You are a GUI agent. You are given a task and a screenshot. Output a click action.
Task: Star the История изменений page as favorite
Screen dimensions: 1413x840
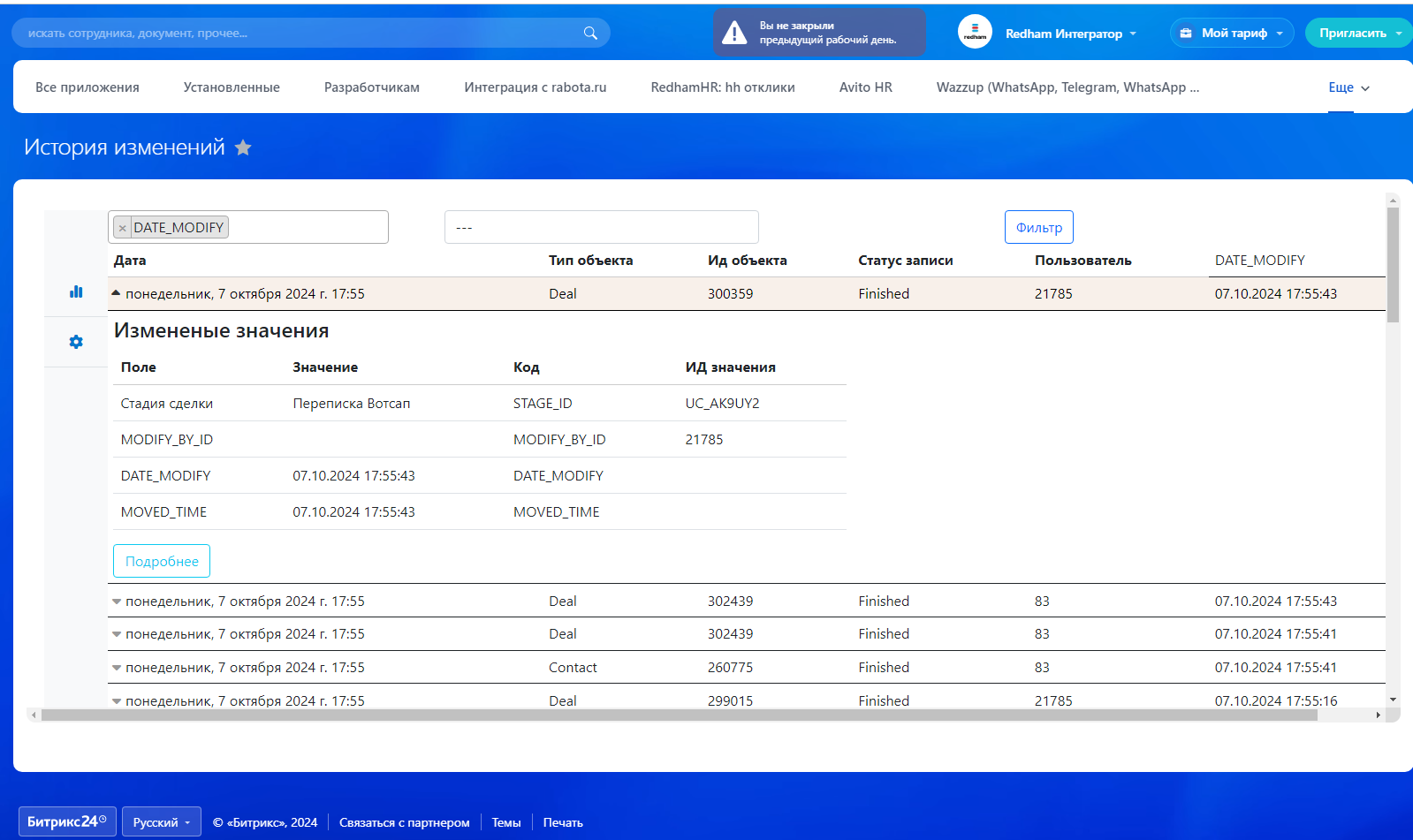(243, 148)
